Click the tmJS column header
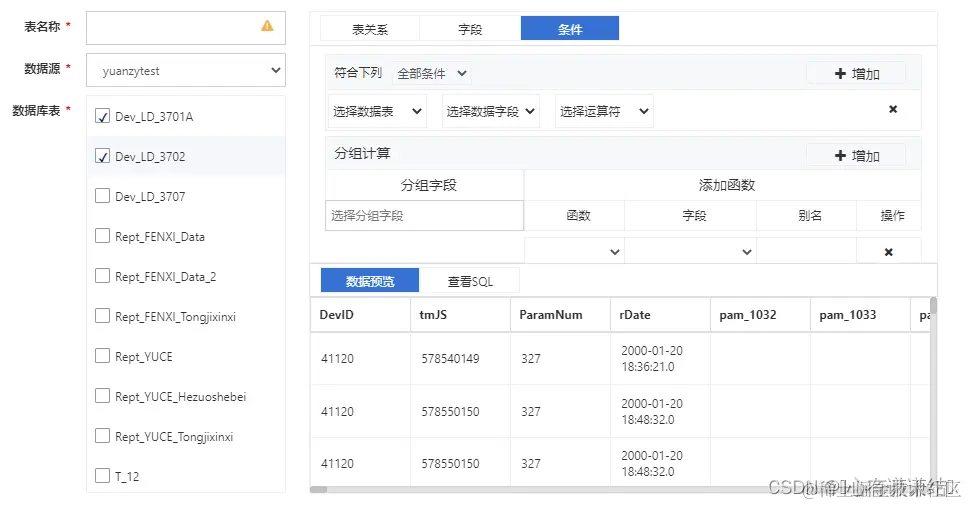This screenshot has width=968, height=506. point(461,315)
